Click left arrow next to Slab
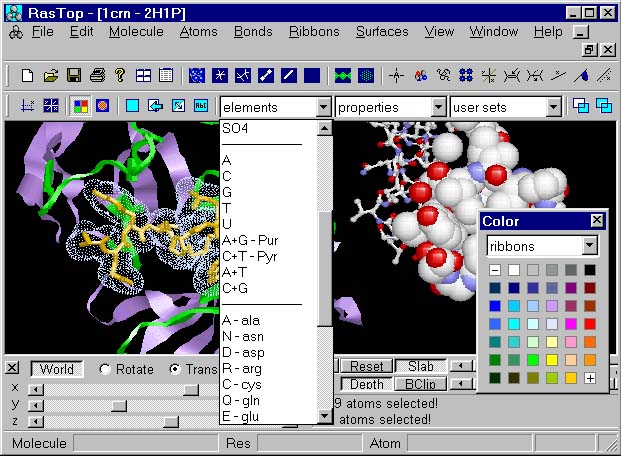 tap(461, 366)
